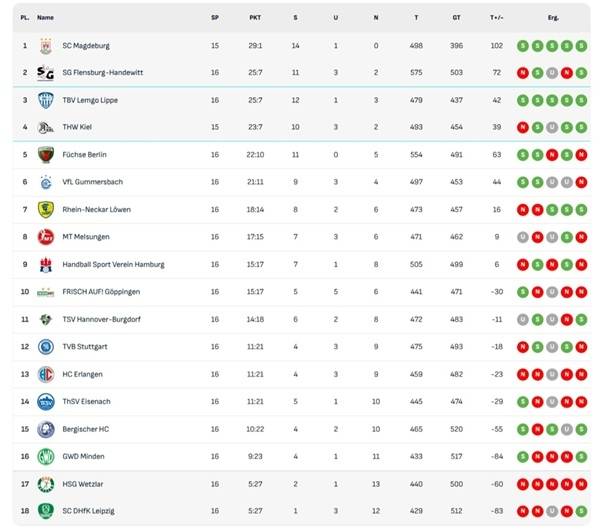Click the Name column header

coord(45,17)
